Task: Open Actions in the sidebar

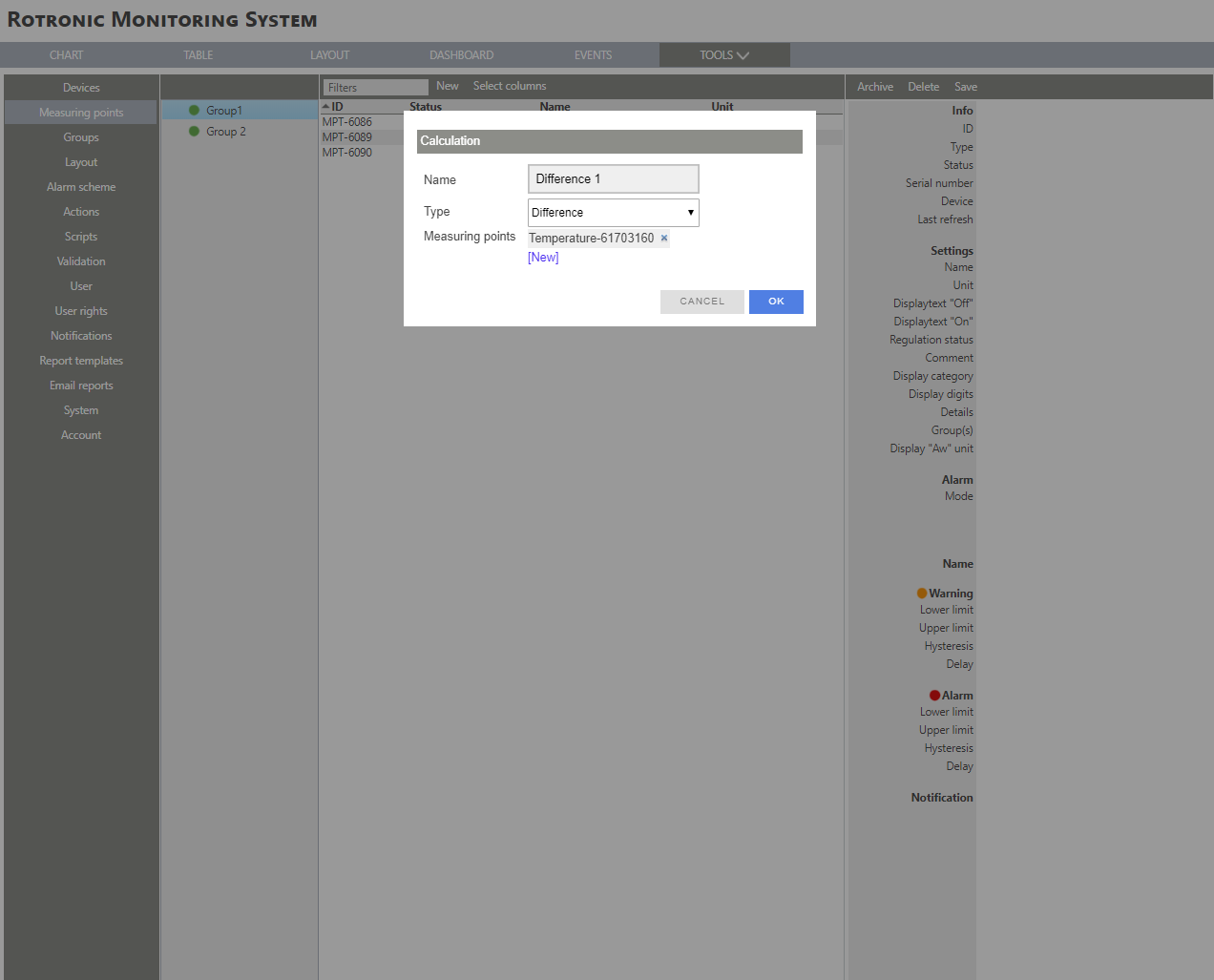Action: tap(81, 212)
